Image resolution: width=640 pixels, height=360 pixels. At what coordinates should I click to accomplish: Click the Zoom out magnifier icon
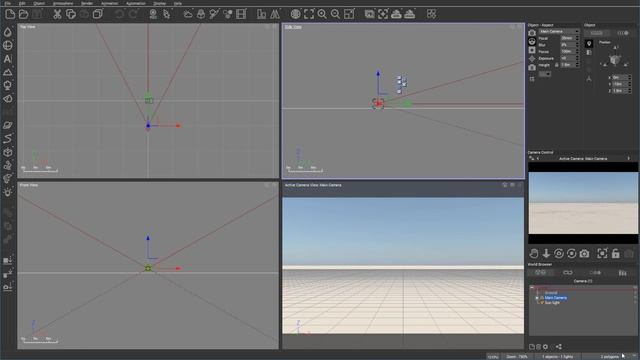[x=336, y=14]
